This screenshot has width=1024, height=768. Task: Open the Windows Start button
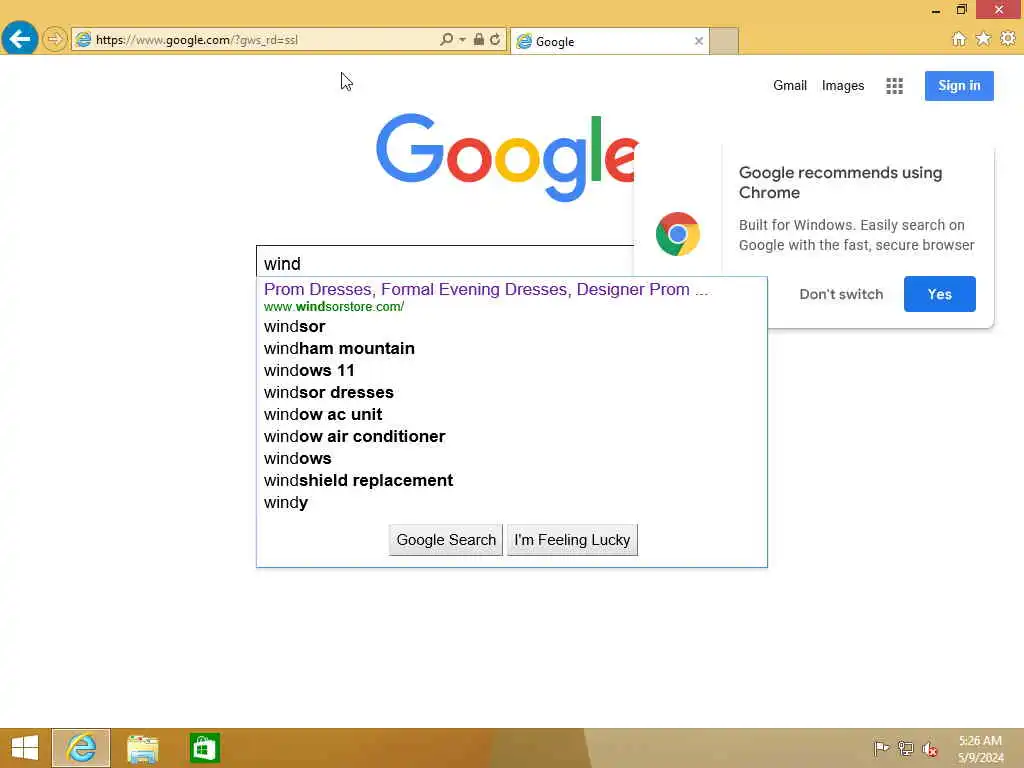[x=25, y=748]
